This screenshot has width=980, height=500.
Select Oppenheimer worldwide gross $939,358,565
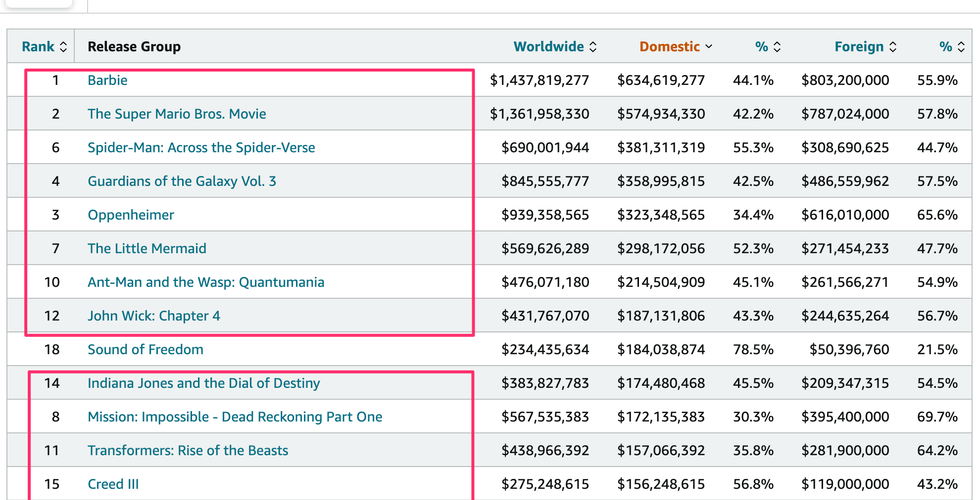coord(545,215)
